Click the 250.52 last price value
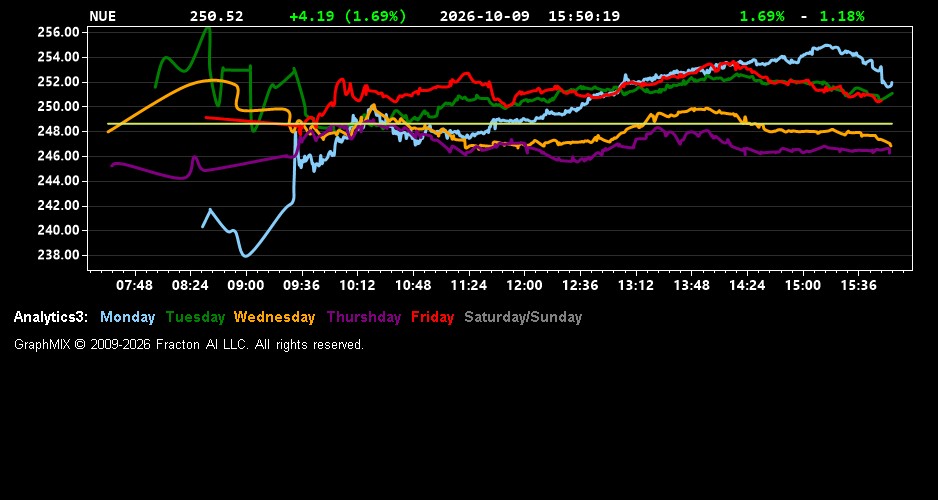 click(x=217, y=16)
